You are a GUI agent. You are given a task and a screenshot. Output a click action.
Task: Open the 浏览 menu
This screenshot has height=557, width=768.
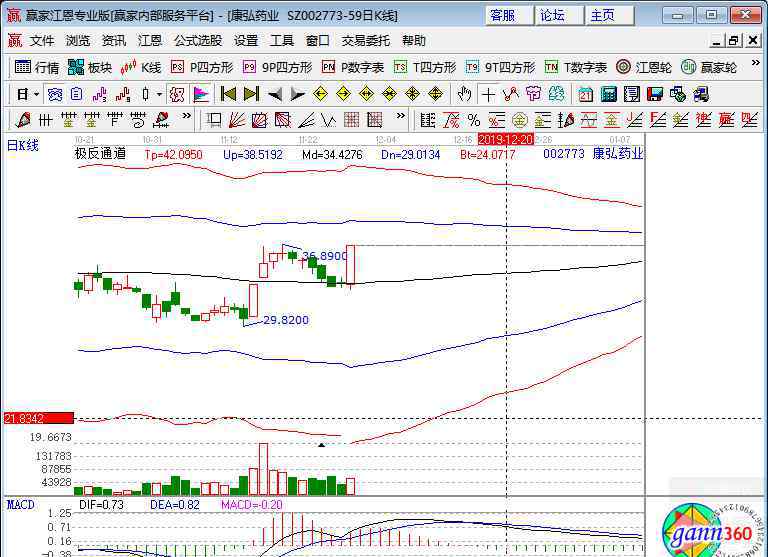tap(78, 41)
